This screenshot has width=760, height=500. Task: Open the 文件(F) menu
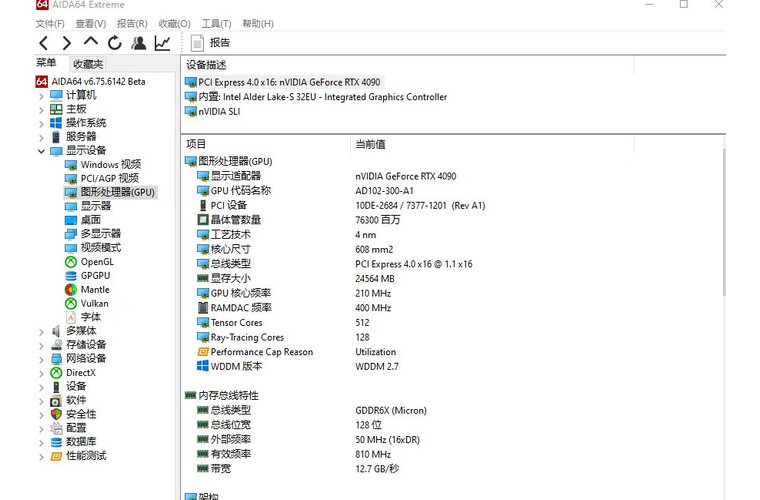[x=50, y=23]
